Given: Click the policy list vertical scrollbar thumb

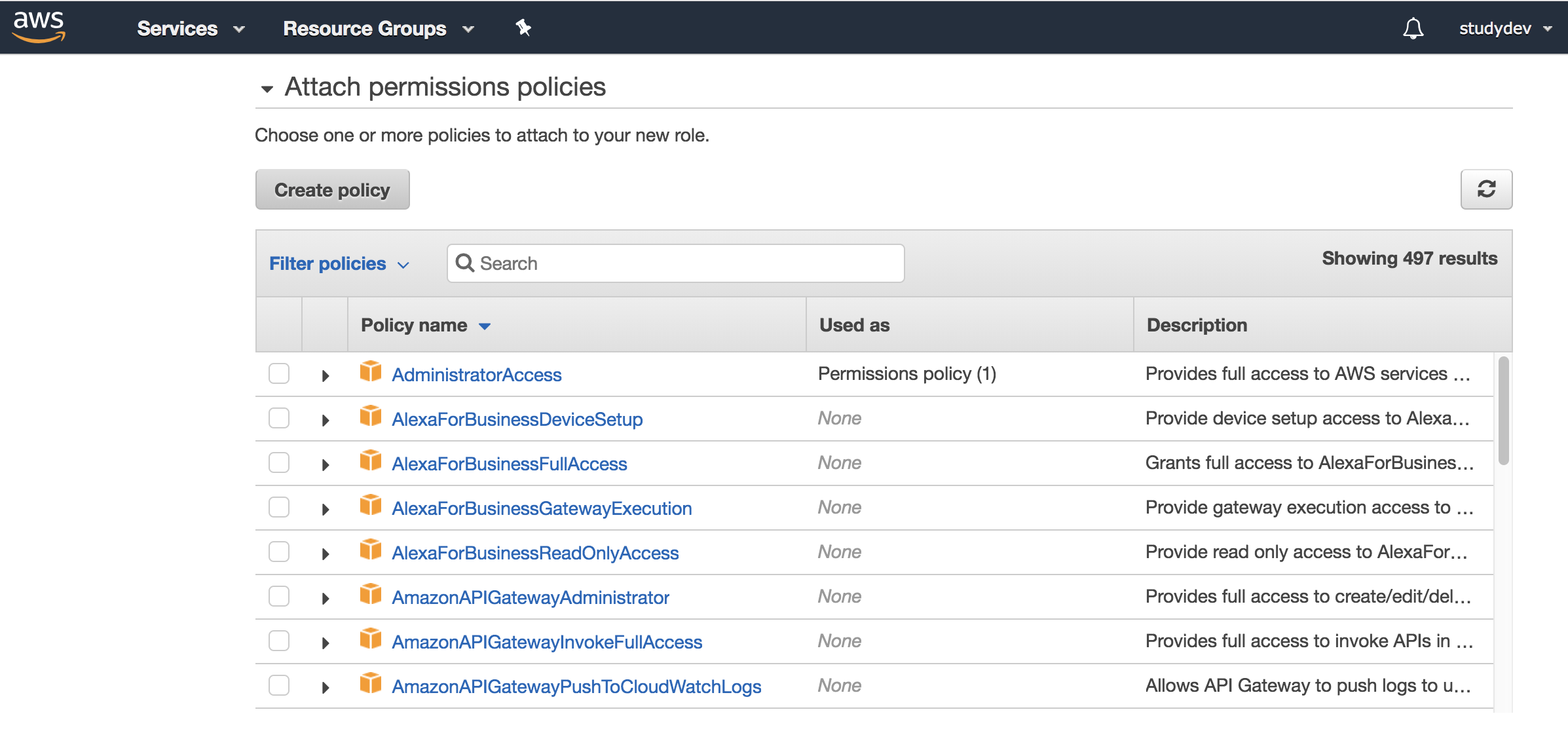Looking at the screenshot, I should tap(1503, 411).
